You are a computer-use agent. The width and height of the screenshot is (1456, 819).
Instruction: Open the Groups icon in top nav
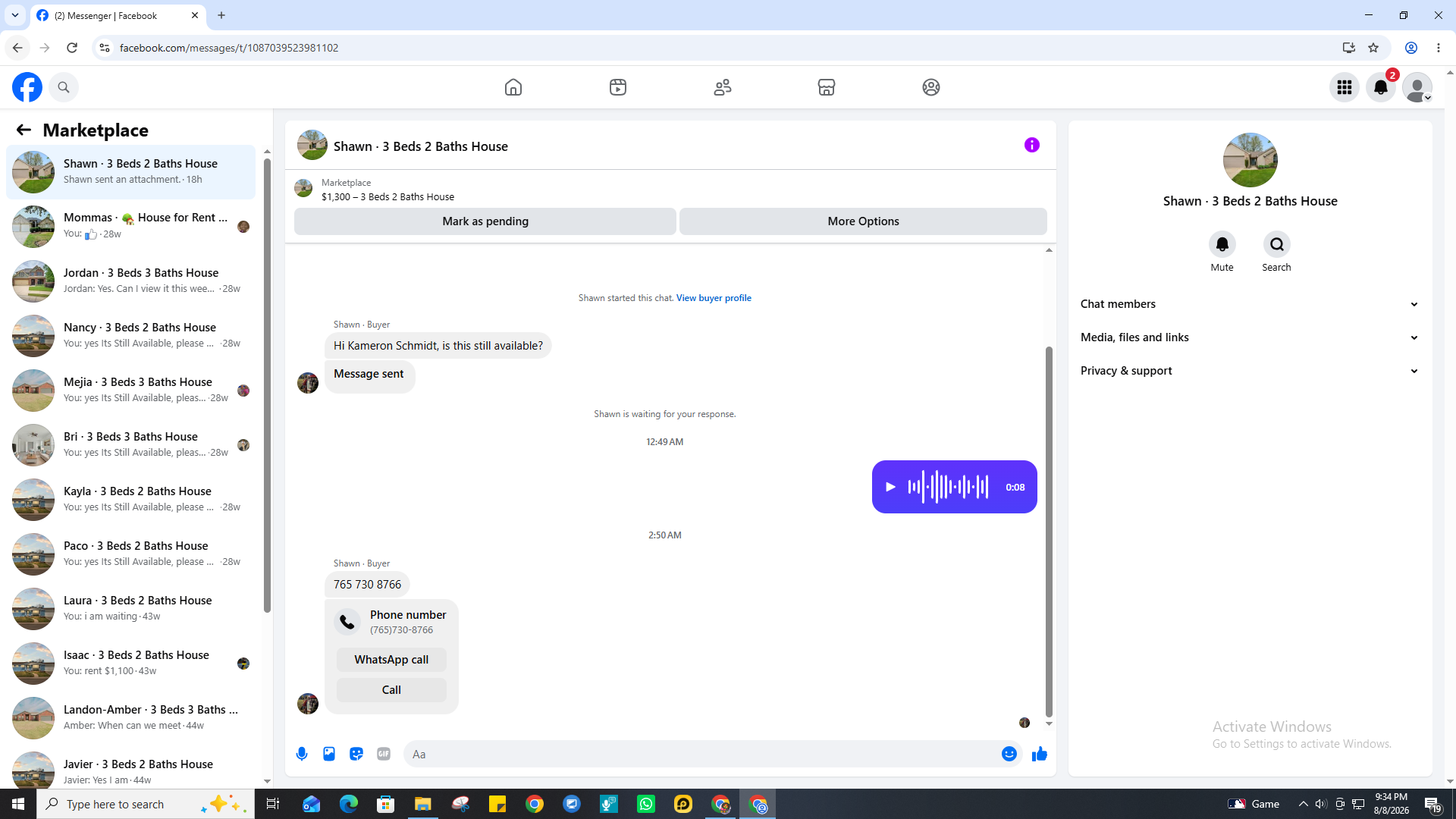click(x=931, y=87)
